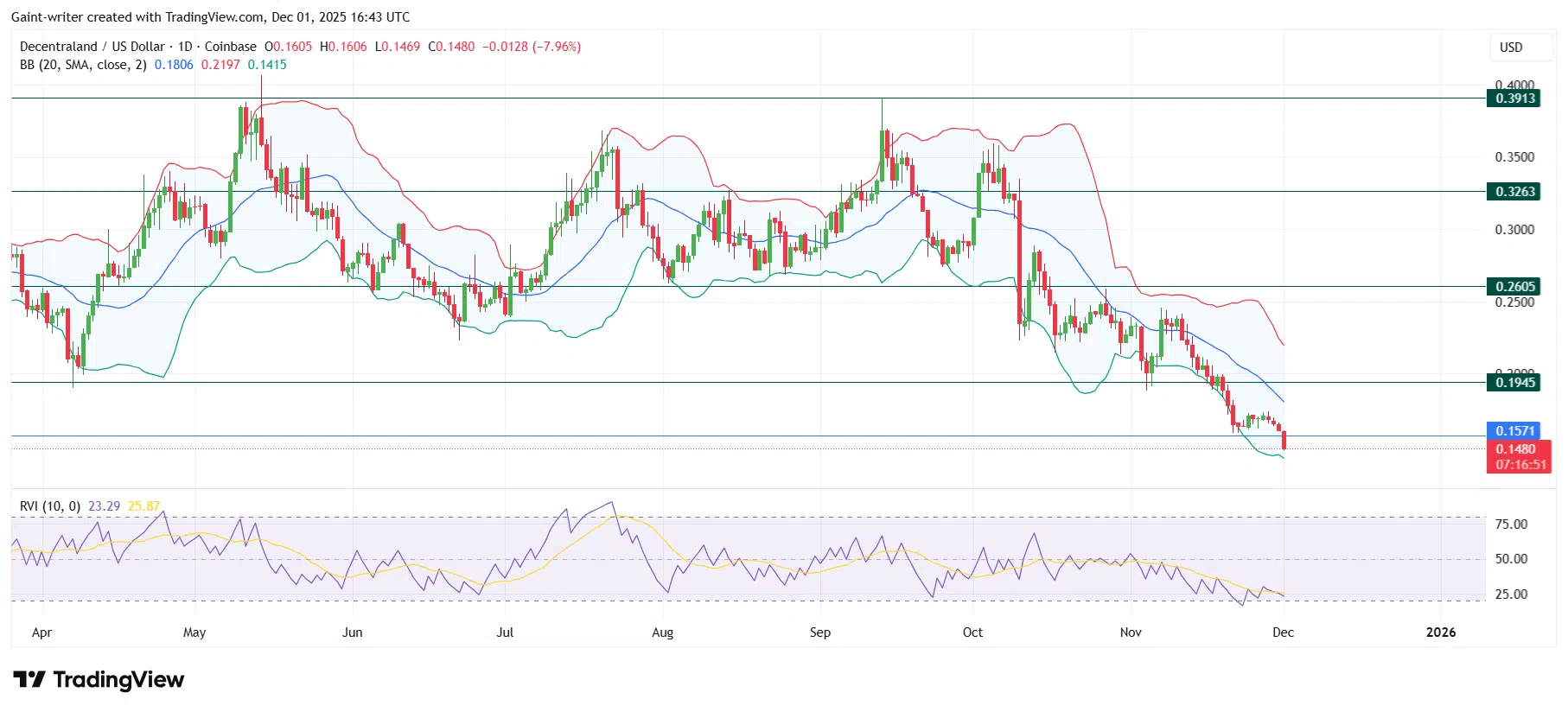Click the yellow RVI value 25.87
The width and height of the screenshot is (1568, 712).
click(143, 506)
